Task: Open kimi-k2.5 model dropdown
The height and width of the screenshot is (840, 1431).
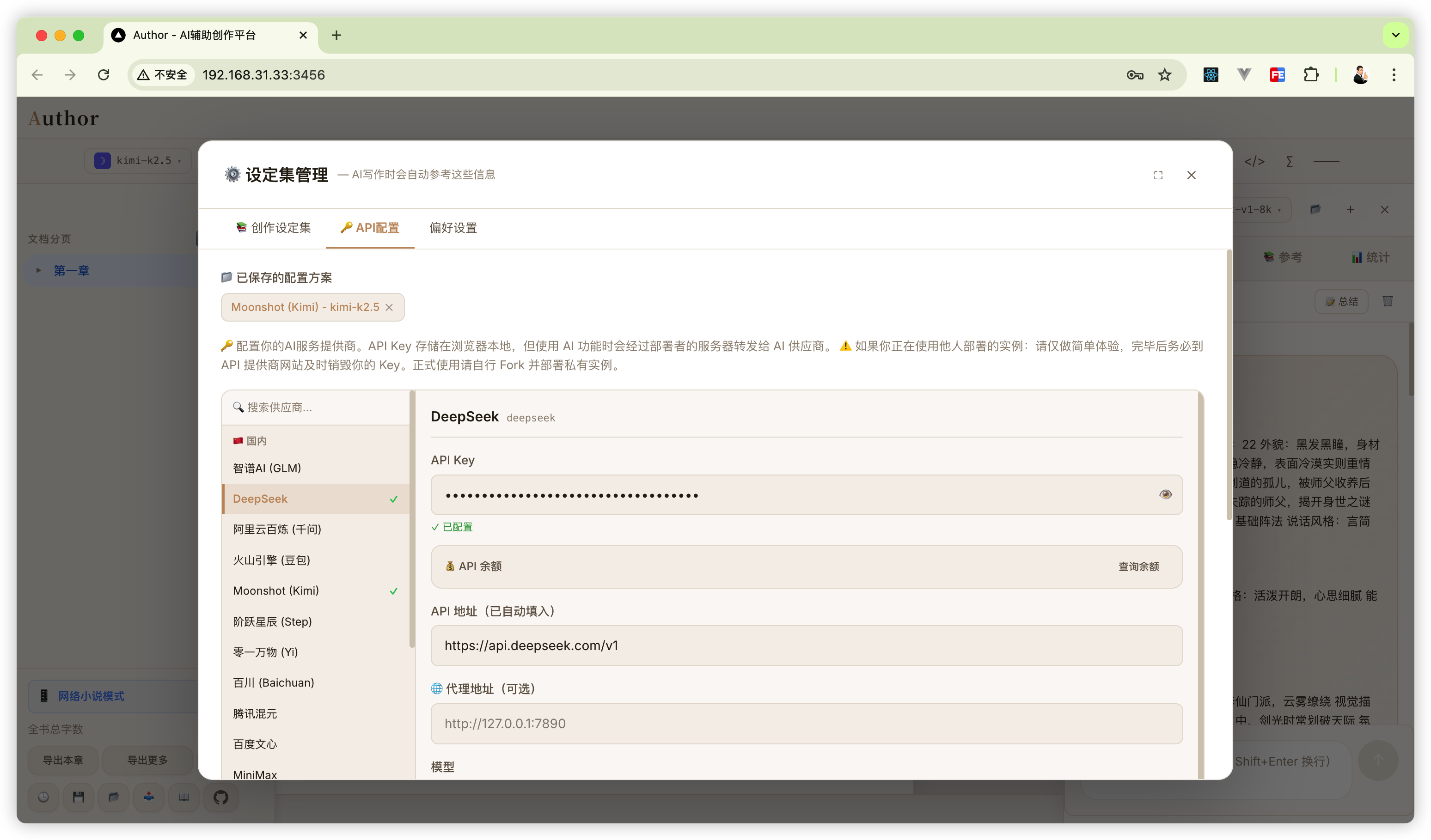Action: [138, 161]
